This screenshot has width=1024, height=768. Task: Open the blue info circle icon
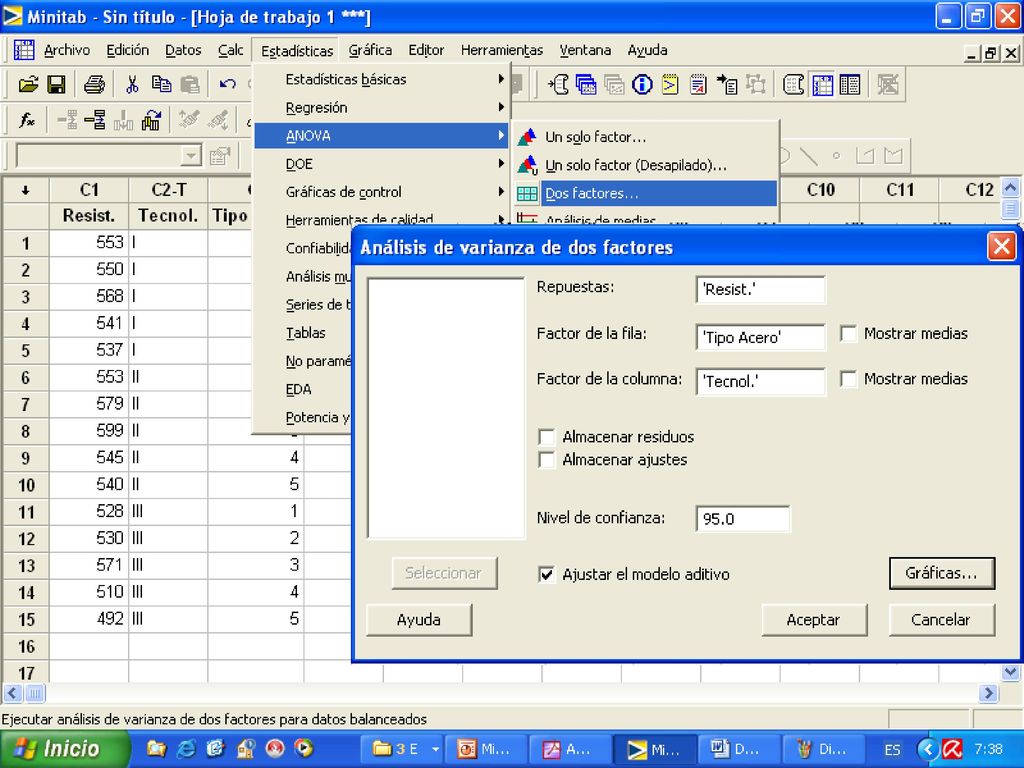pyautogui.click(x=643, y=85)
